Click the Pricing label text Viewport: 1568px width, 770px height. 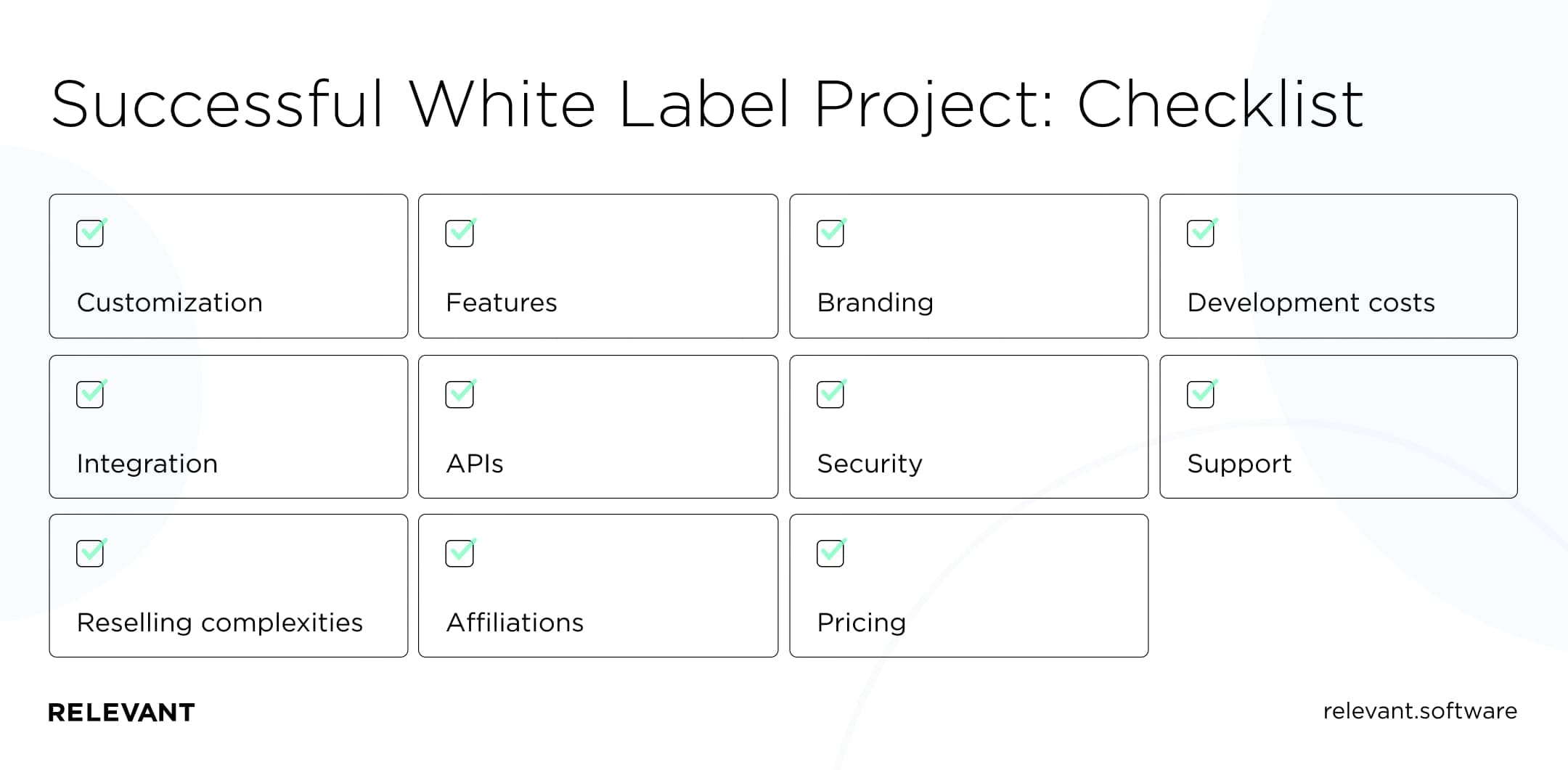pyautogui.click(x=862, y=623)
